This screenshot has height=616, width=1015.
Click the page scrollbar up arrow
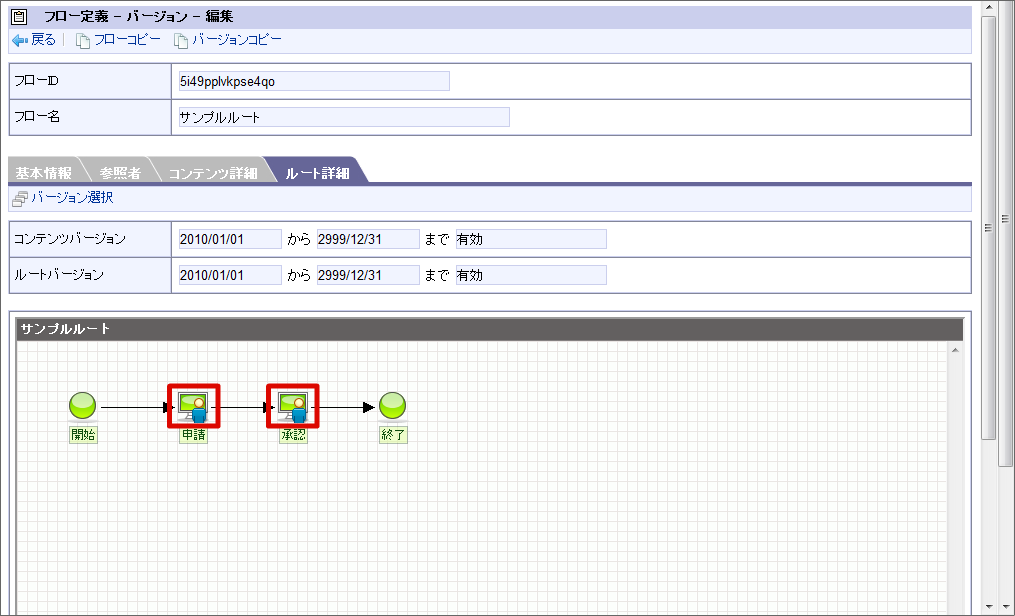pos(988,7)
